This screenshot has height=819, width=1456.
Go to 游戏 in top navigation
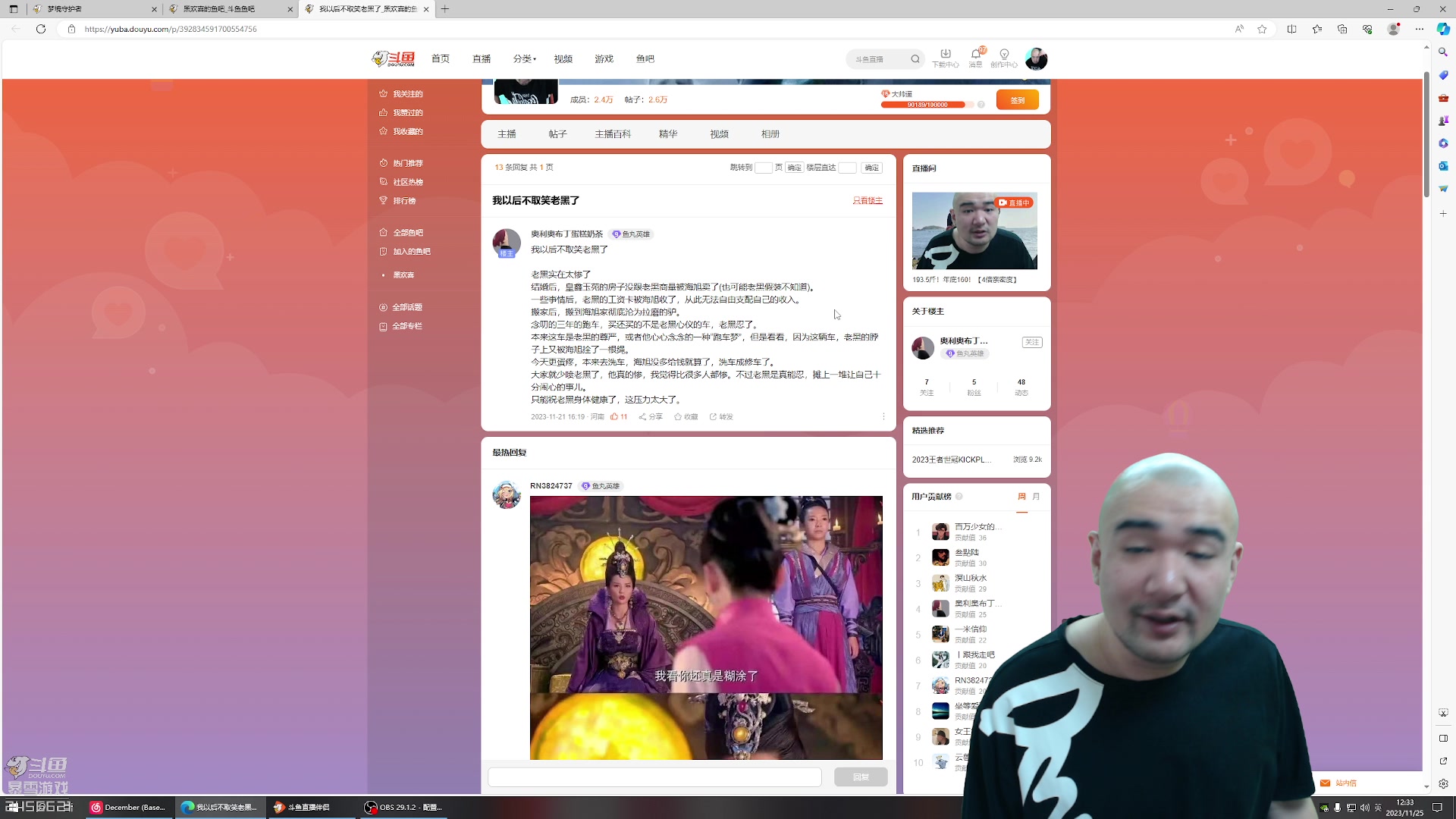click(x=604, y=58)
